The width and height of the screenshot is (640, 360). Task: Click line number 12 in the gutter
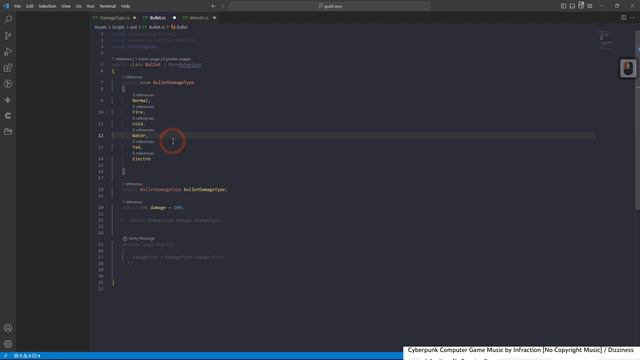tap(100, 136)
